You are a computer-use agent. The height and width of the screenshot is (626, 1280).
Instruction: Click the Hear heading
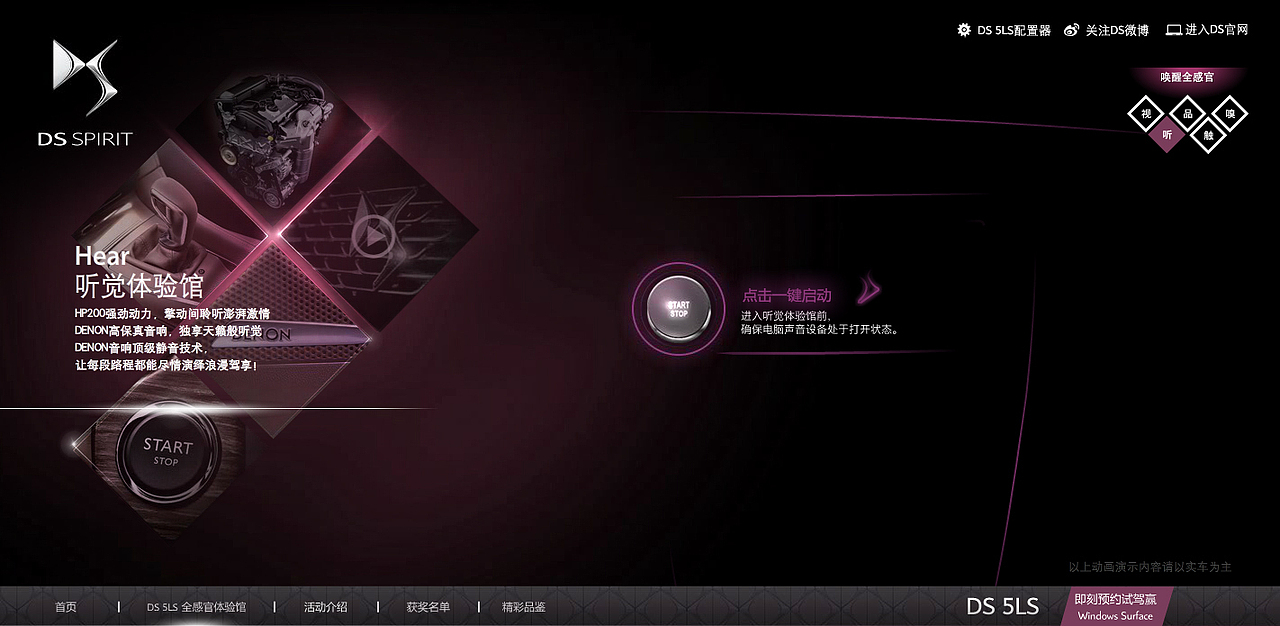click(102, 257)
